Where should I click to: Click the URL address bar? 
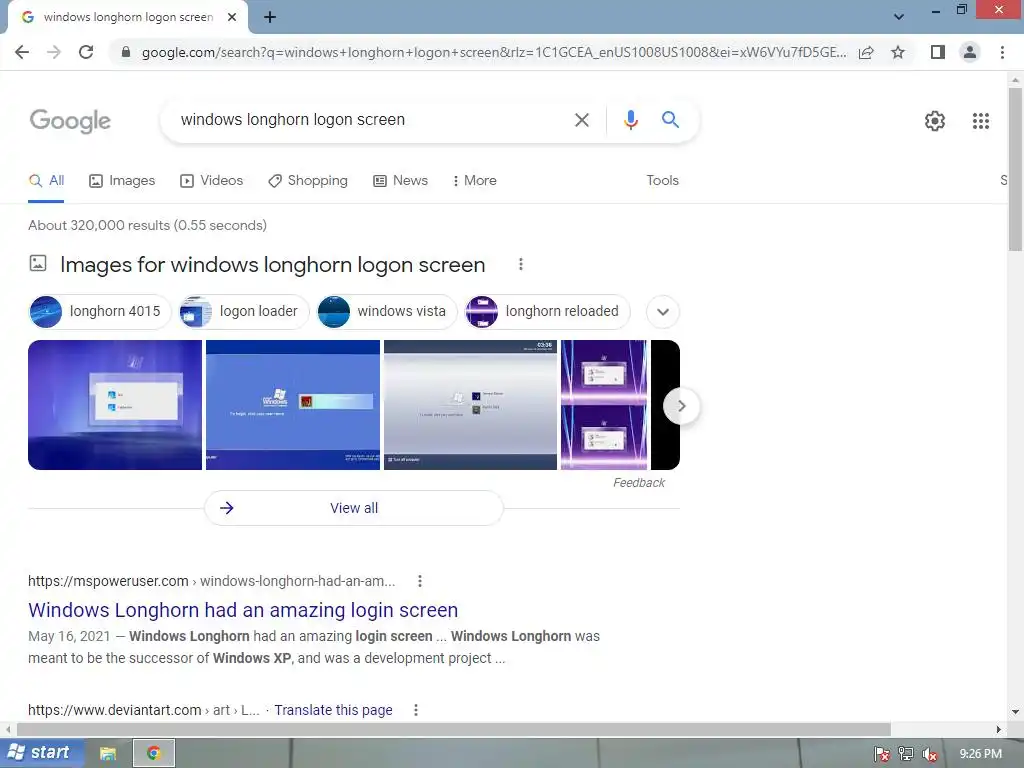point(493,52)
